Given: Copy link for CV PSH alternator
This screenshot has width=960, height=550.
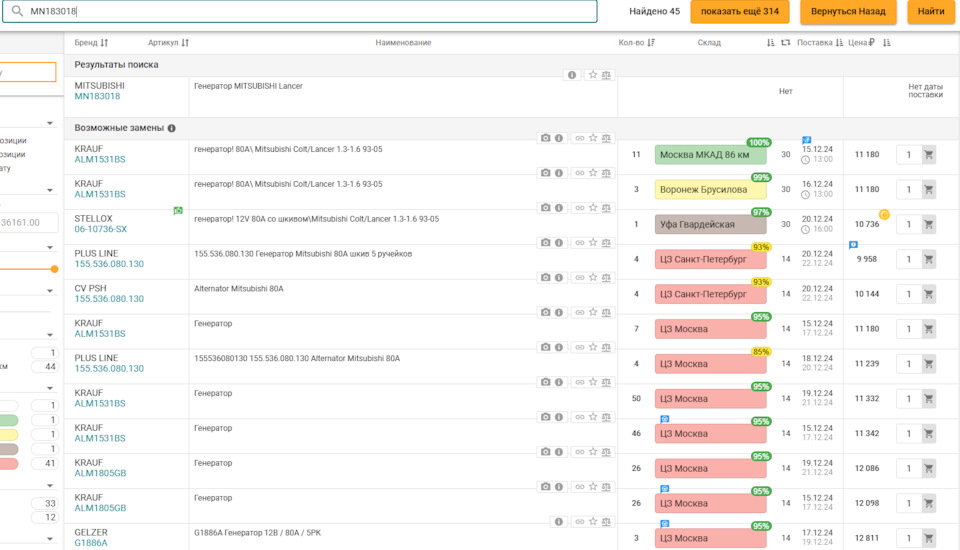Looking at the screenshot, I should (579, 277).
